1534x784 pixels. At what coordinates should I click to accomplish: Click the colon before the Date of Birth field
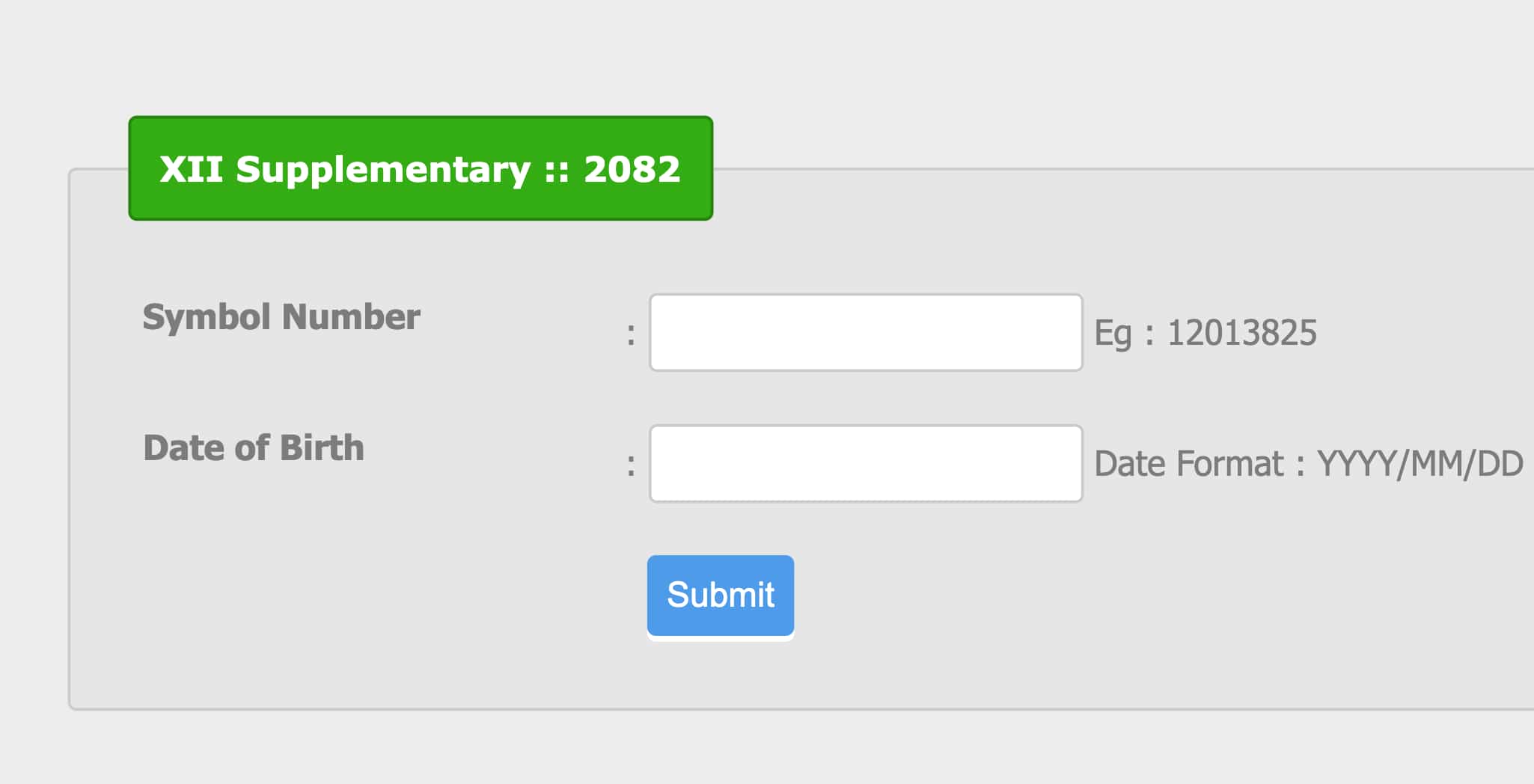coord(631,465)
